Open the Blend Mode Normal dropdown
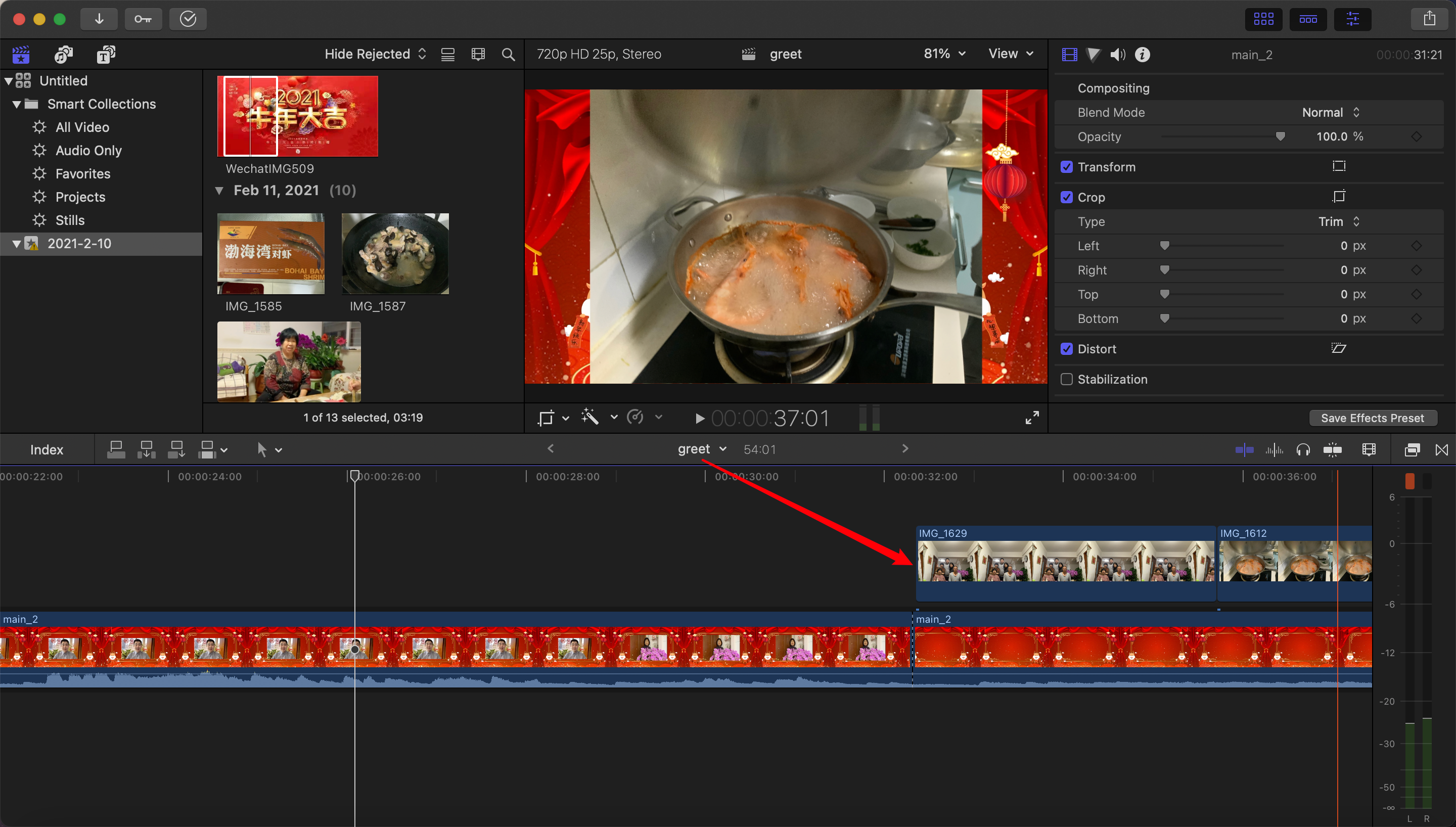Image resolution: width=1456 pixels, height=827 pixels. click(1331, 112)
